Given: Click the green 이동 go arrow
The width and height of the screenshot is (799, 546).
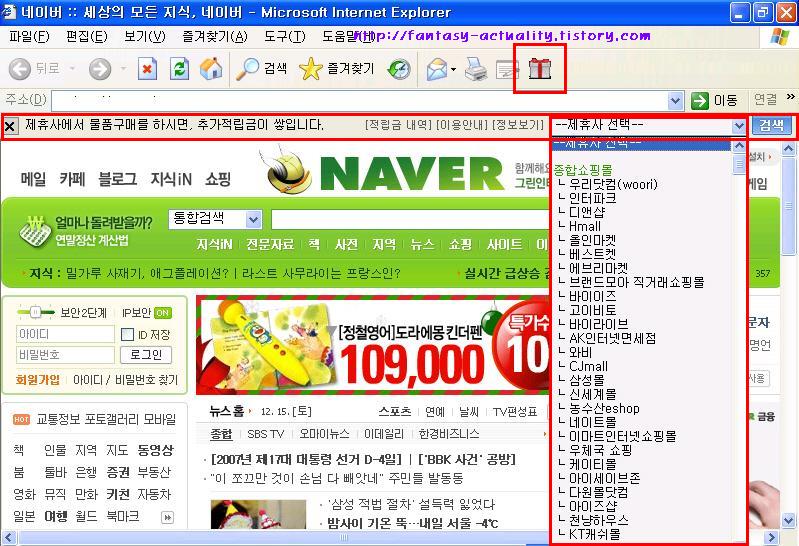Looking at the screenshot, I should pos(700,100).
